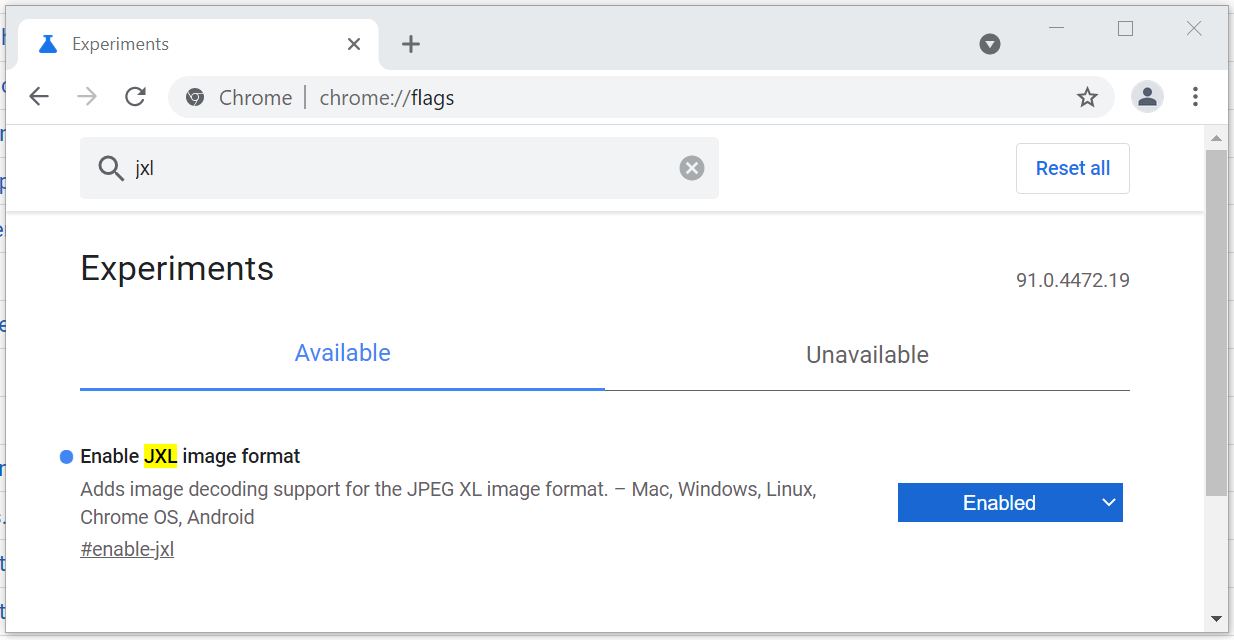Select the Experiments browser tab
Viewport: 1234px width, 640px height.
[x=200, y=44]
